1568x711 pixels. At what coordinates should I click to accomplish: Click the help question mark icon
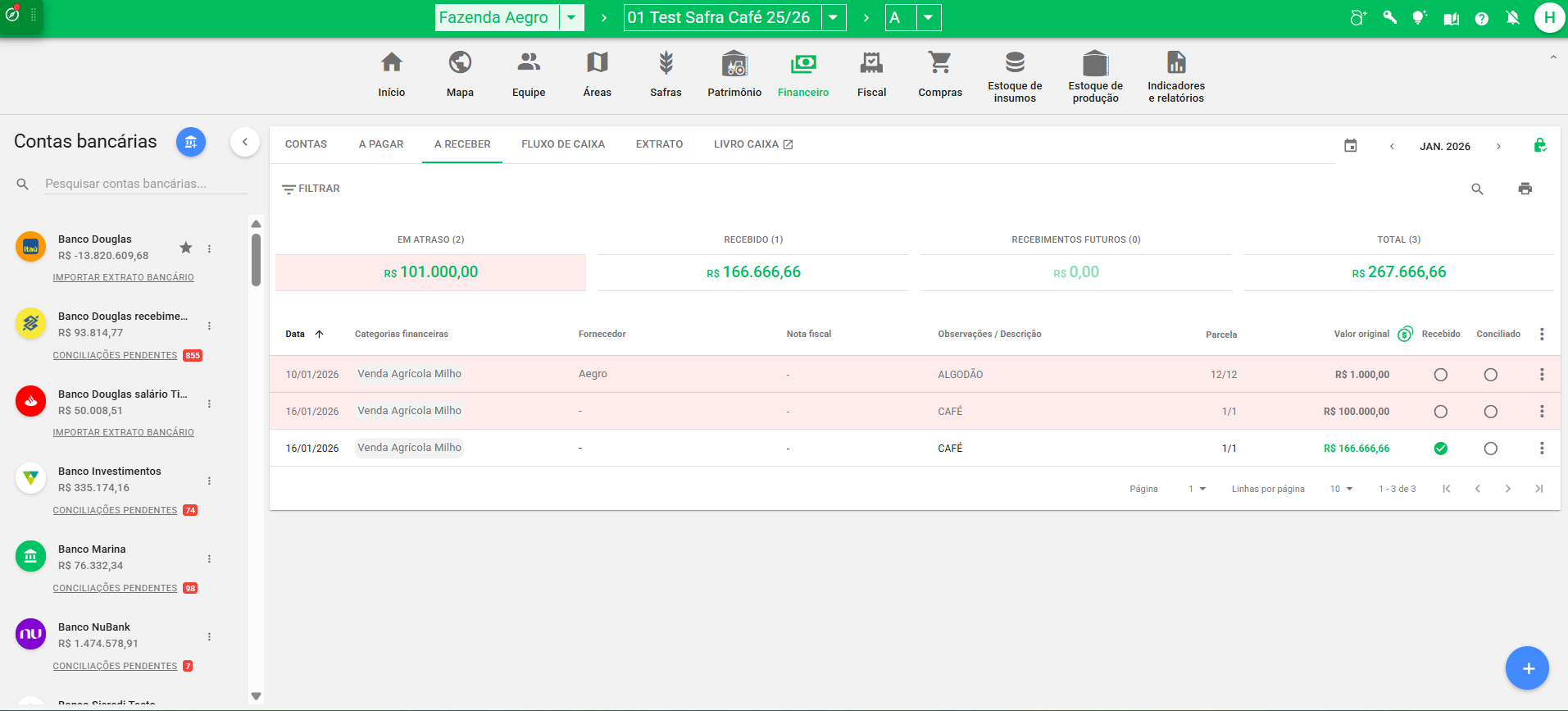tap(1481, 18)
